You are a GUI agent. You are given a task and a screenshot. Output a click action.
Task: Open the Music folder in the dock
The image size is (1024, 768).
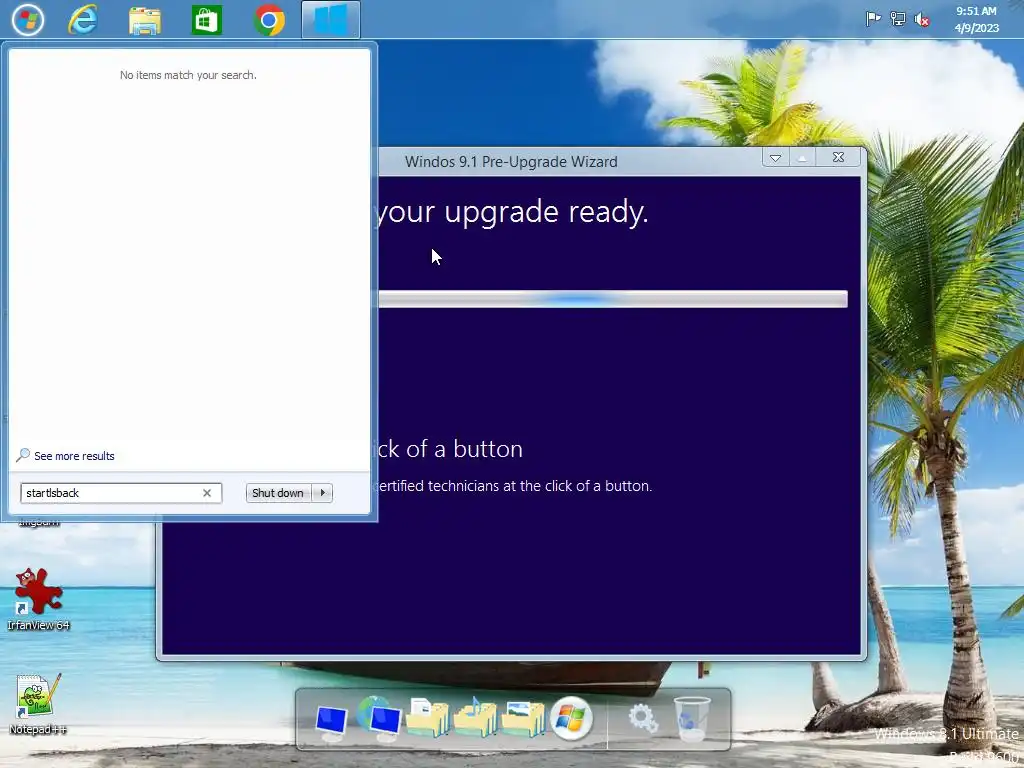475,717
